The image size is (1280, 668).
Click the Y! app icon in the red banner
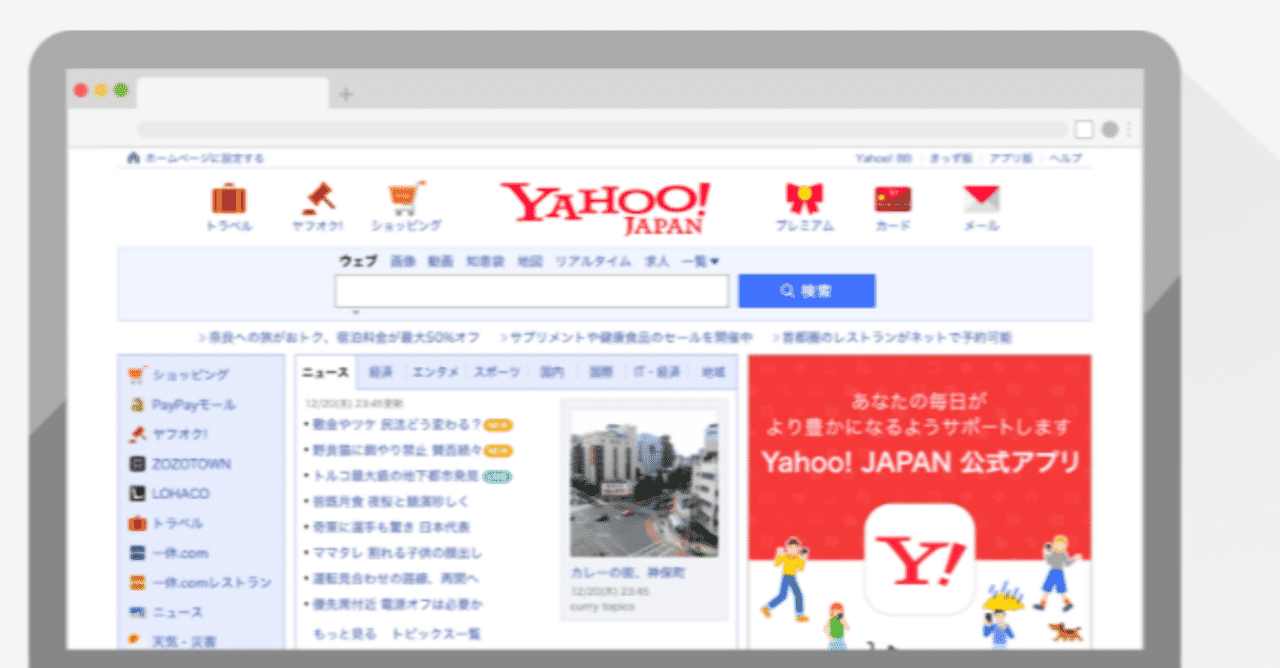pyautogui.click(x=919, y=559)
